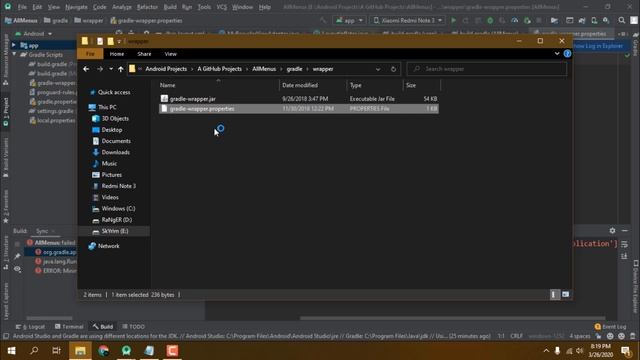This screenshot has height=360, width=640.
Task: Collapse the Gradle Scripts tree node
Action: click(x=14, y=54)
